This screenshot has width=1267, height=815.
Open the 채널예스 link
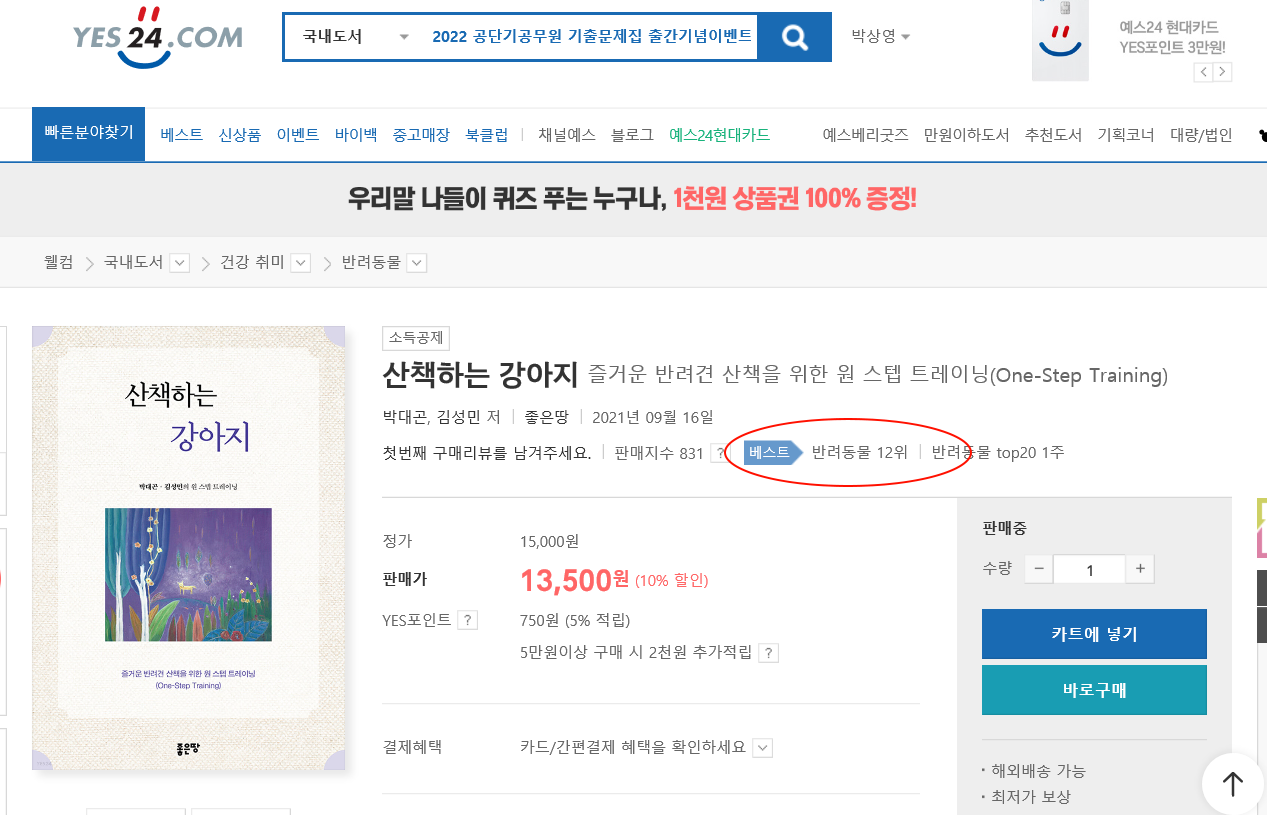click(567, 135)
